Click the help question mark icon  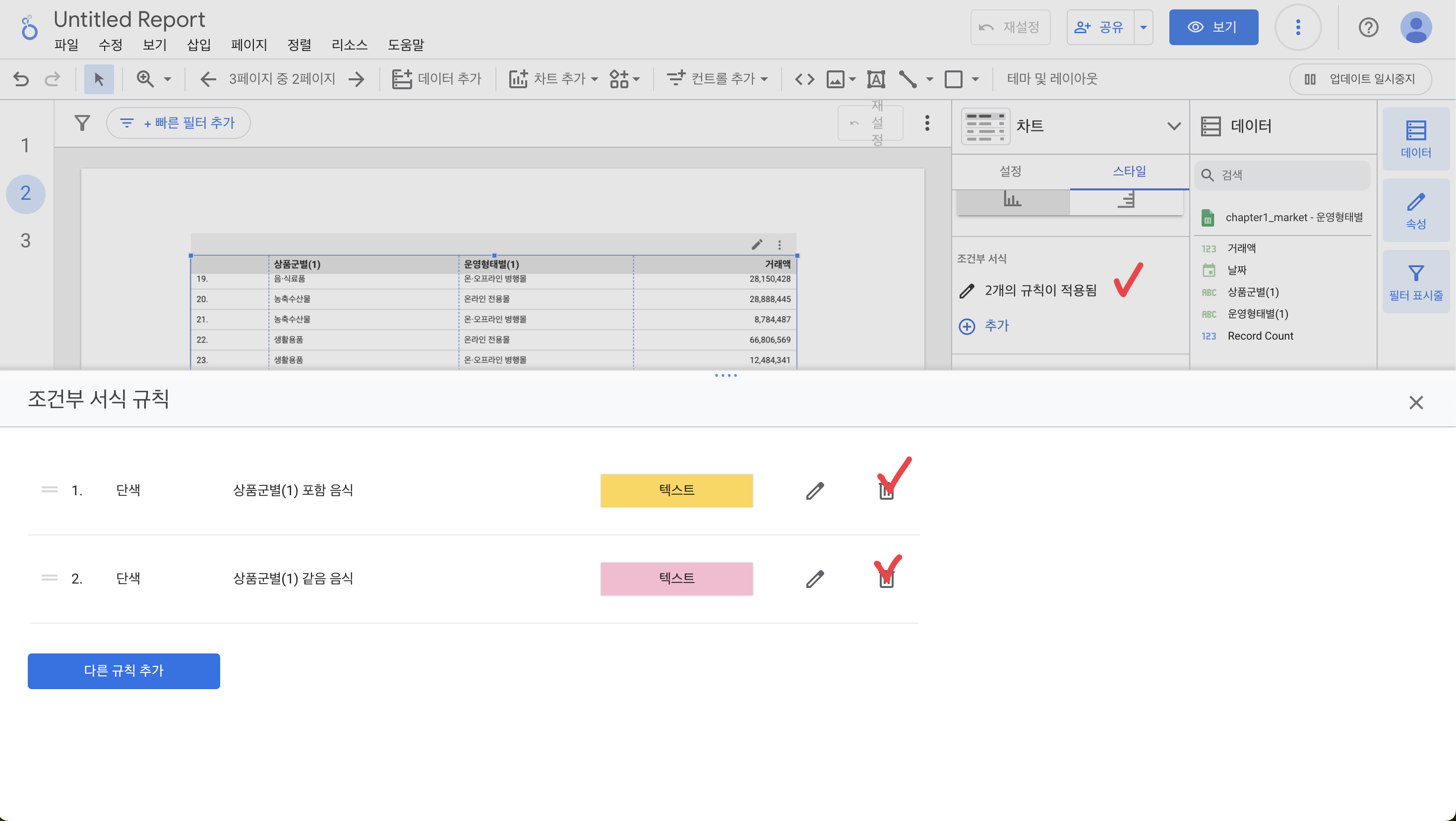[x=1368, y=27]
